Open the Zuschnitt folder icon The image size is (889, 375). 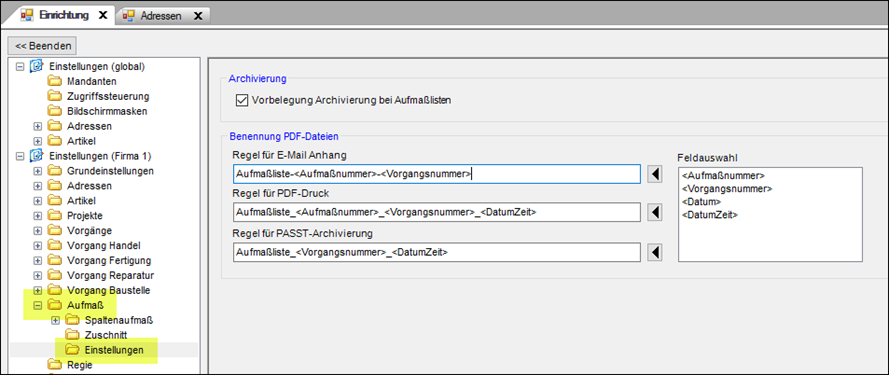[72, 335]
